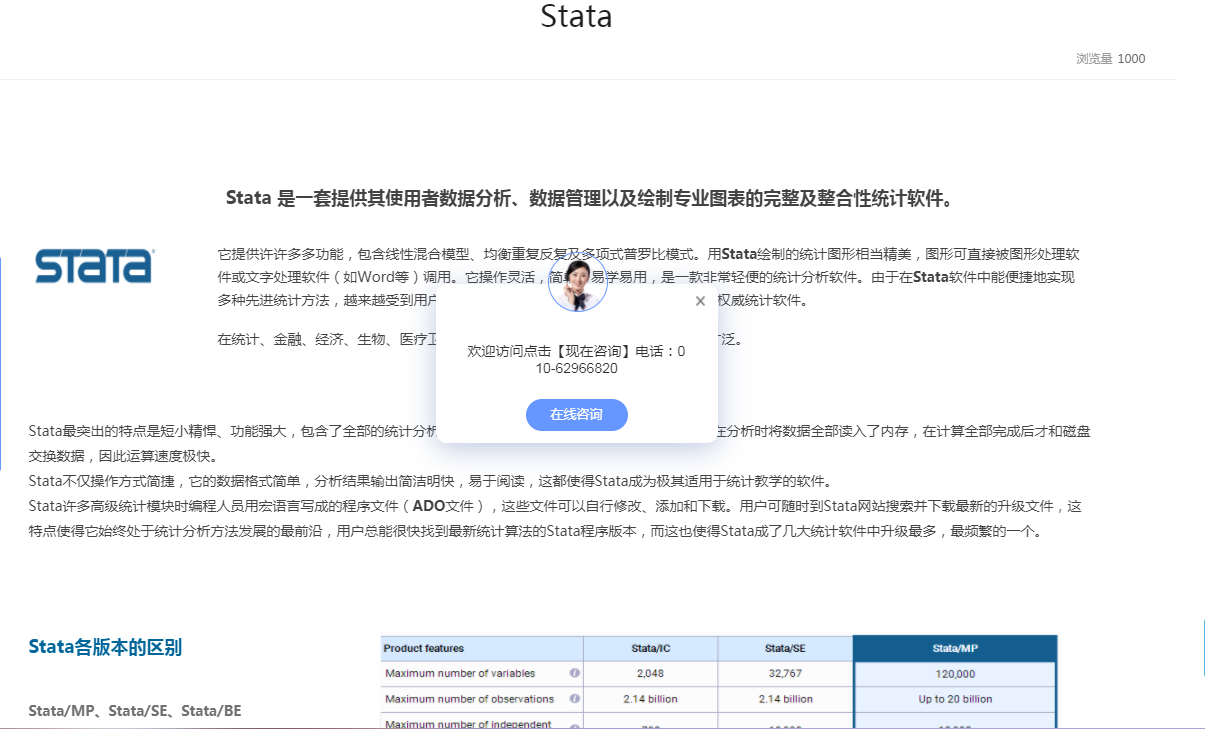Click the Stata/MP、Stata/SE、Stata/BE text

pyautogui.click(x=135, y=711)
